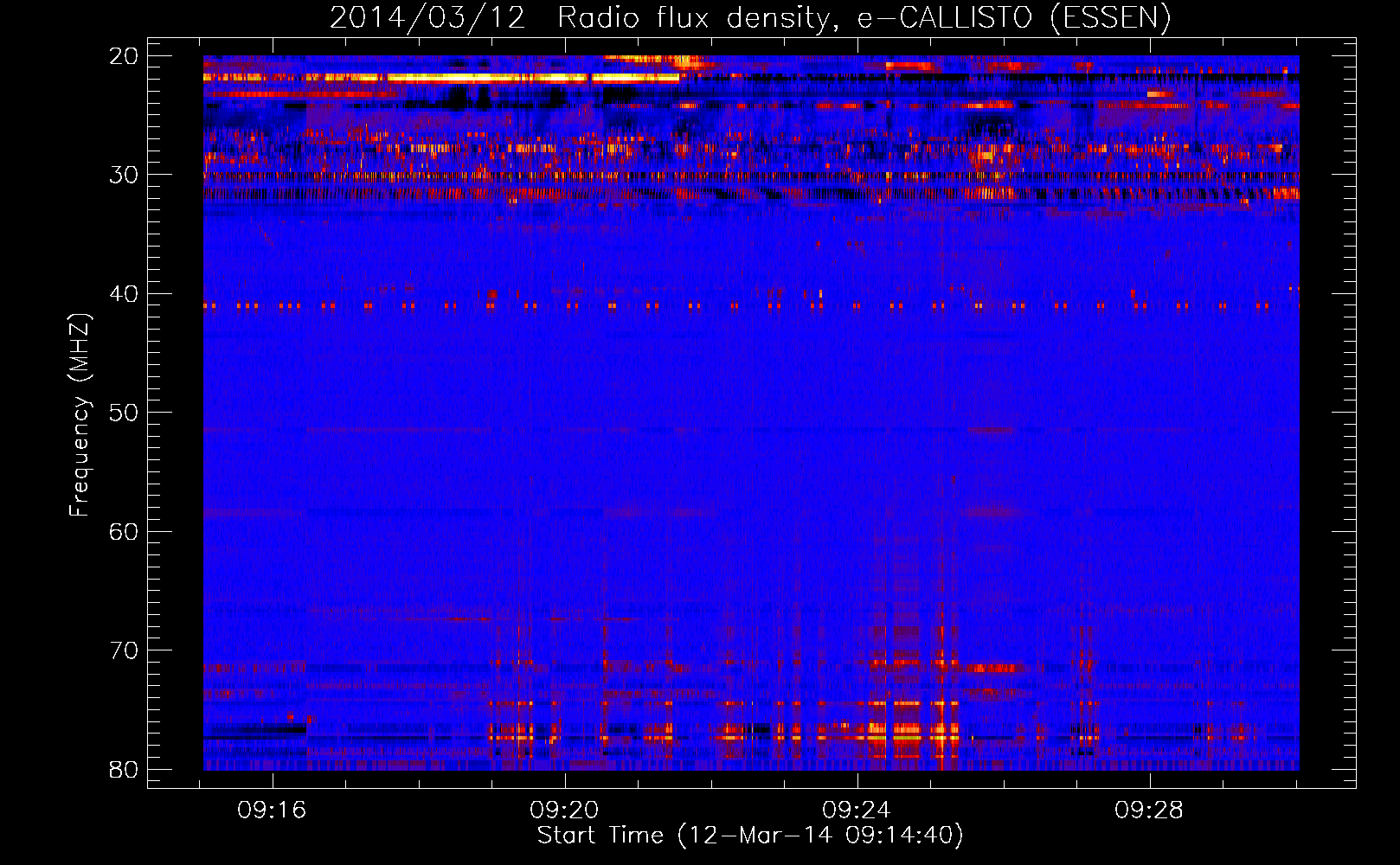Image resolution: width=1400 pixels, height=865 pixels.
Task: Click the 'Start Time (12-Mar-14 09:14:40)' x-axis label
Action: click(x=750, y=836)
